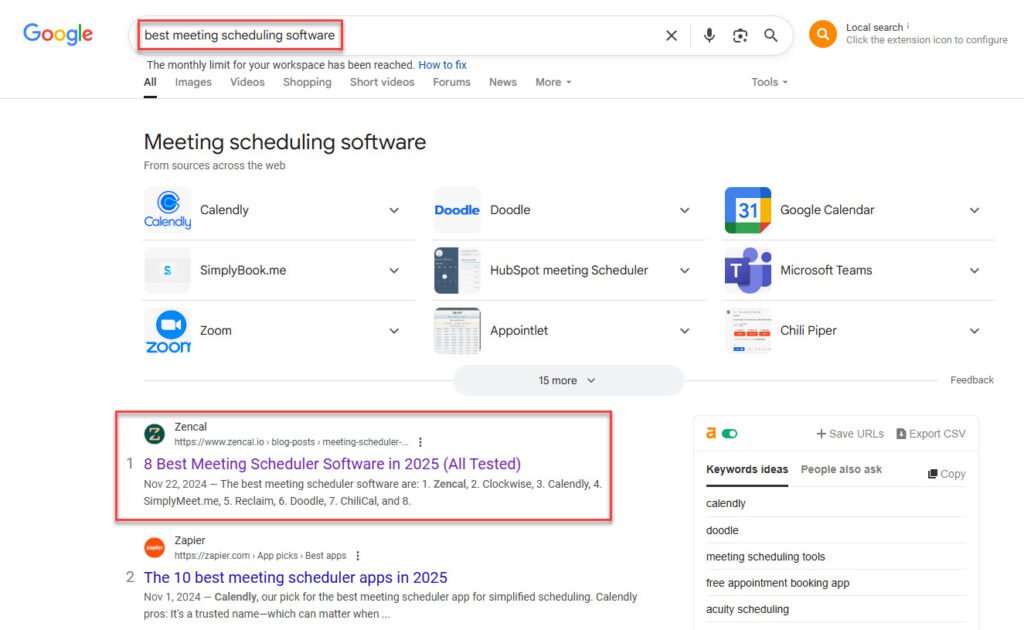Image resolution: width=1024 pixels, height=630 pixels.
Task: Click the HubSpot meeting Scheduler thumbnail
Action: click(x=457, y=270)
